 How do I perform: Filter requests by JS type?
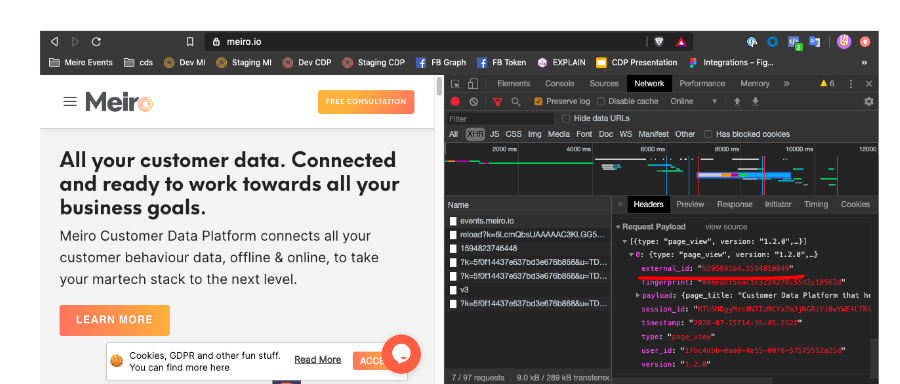494,134
